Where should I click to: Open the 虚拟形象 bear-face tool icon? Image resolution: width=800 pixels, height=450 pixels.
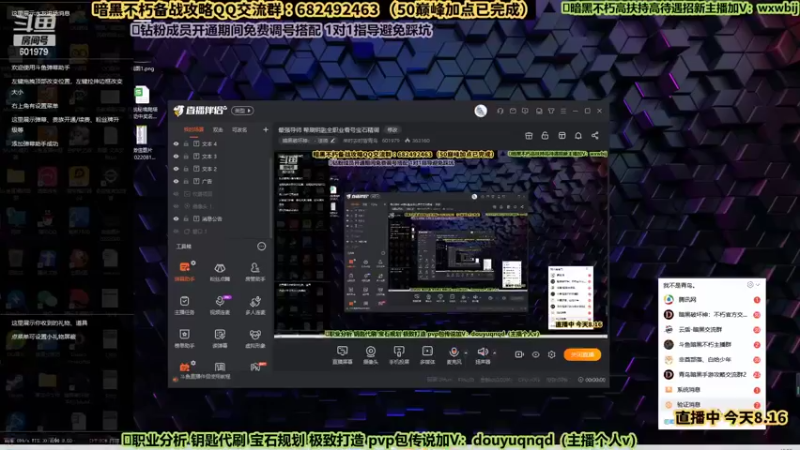255,338
